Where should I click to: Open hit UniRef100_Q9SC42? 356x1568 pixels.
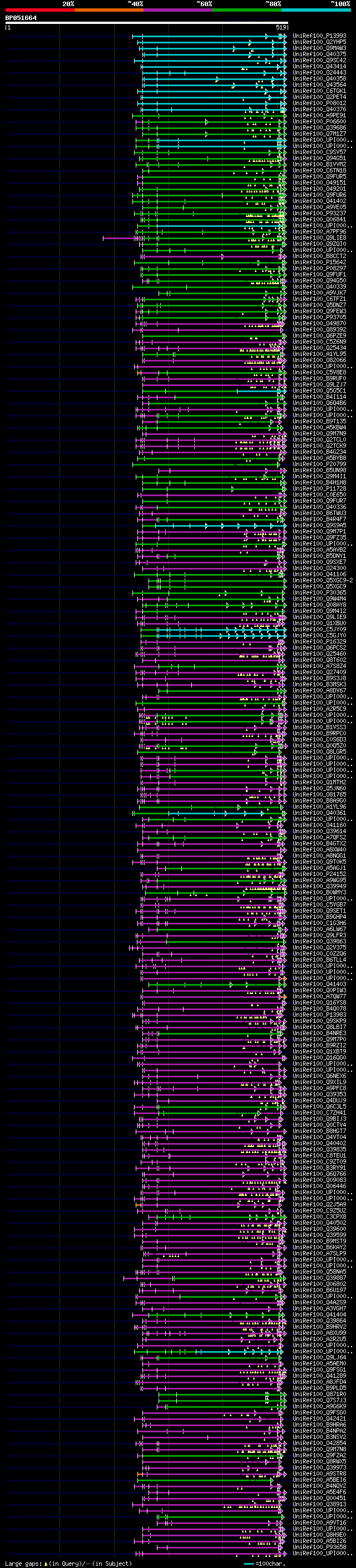pos(319,60)
